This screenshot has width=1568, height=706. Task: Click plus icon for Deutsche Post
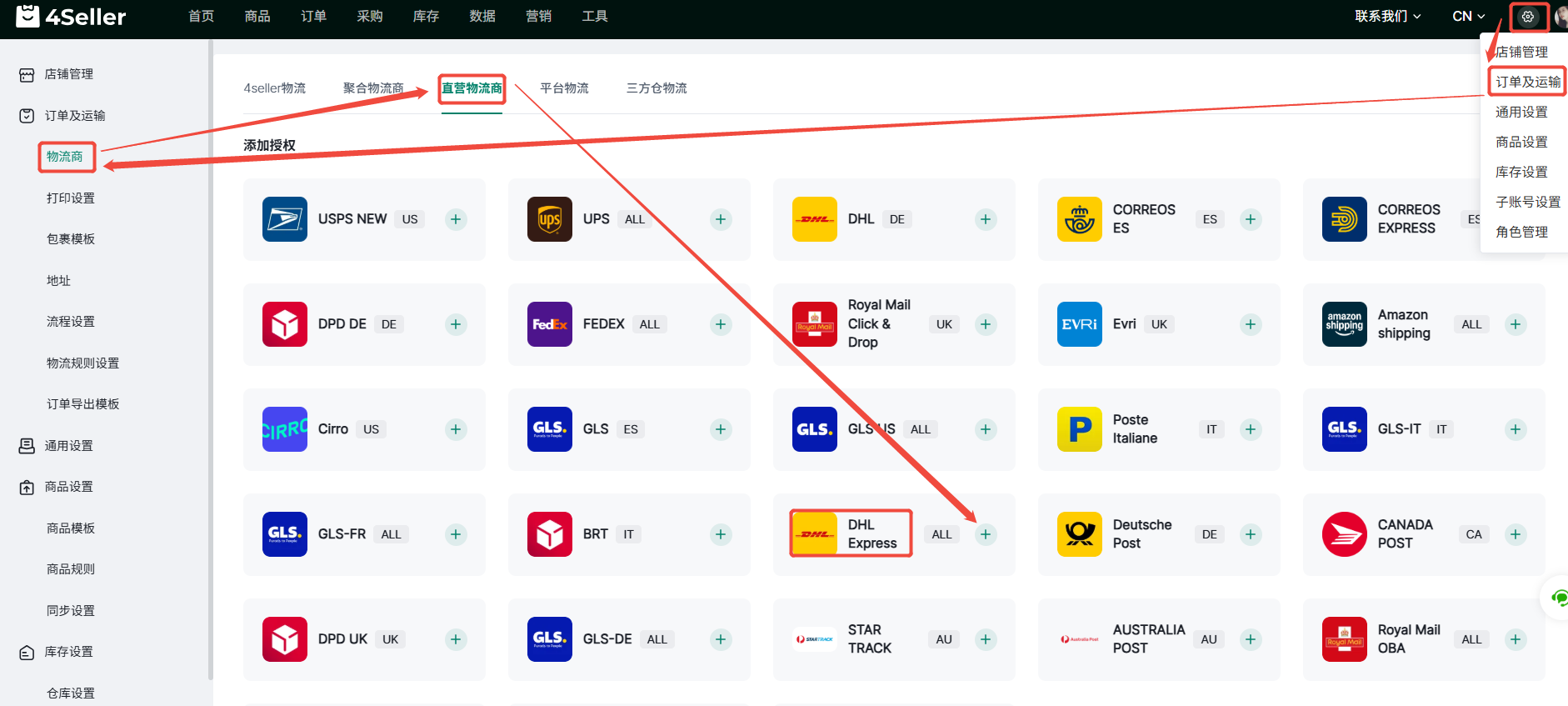pyautogui.click(x=1251, y=534)
